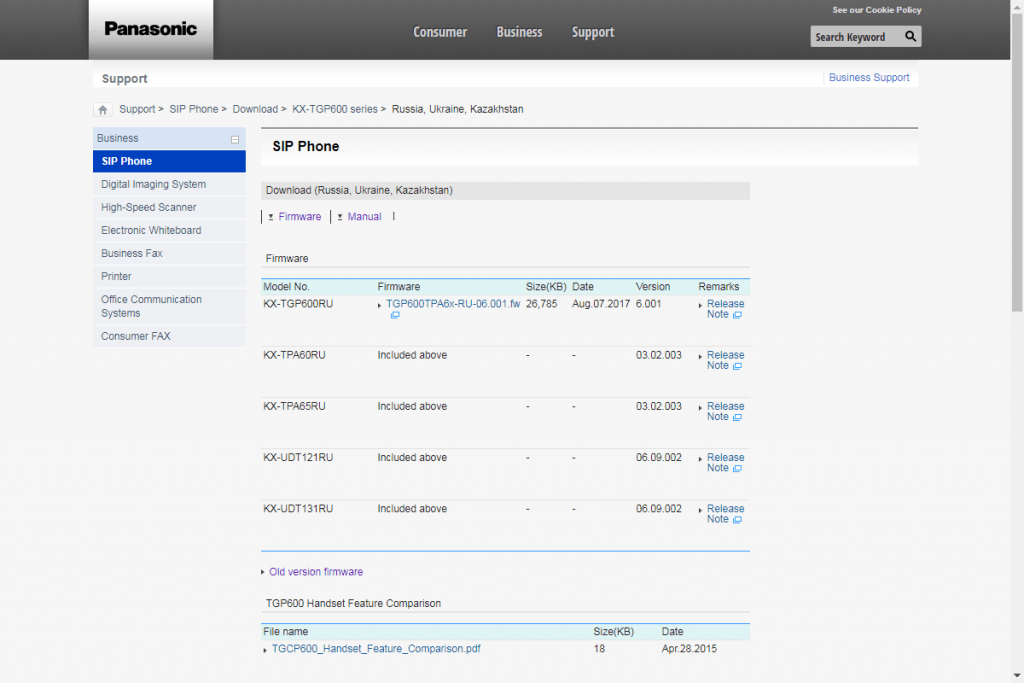The image size is (1024, 683).
Task: Go to Support breadcrumb
Action: 137,109
